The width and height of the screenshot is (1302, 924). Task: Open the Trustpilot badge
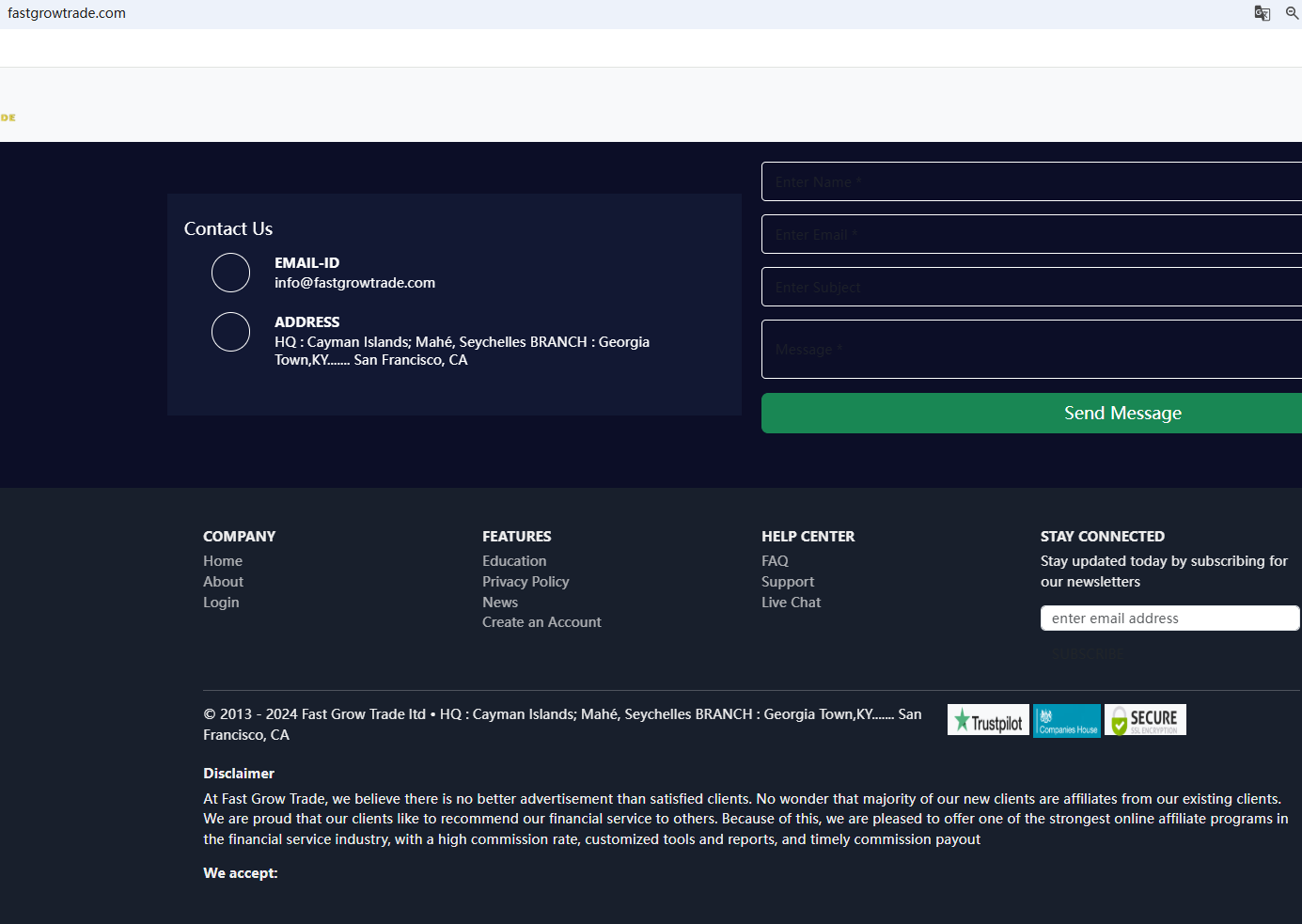click(988, 720)
